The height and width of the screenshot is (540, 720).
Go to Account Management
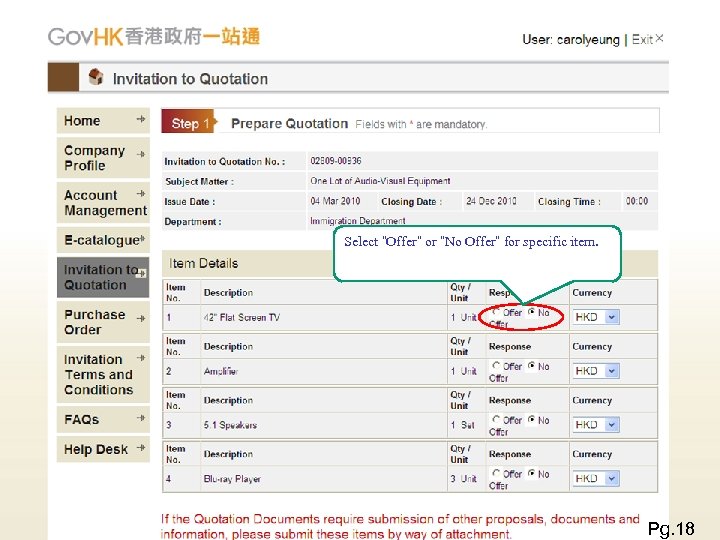[x=103, y=202]
